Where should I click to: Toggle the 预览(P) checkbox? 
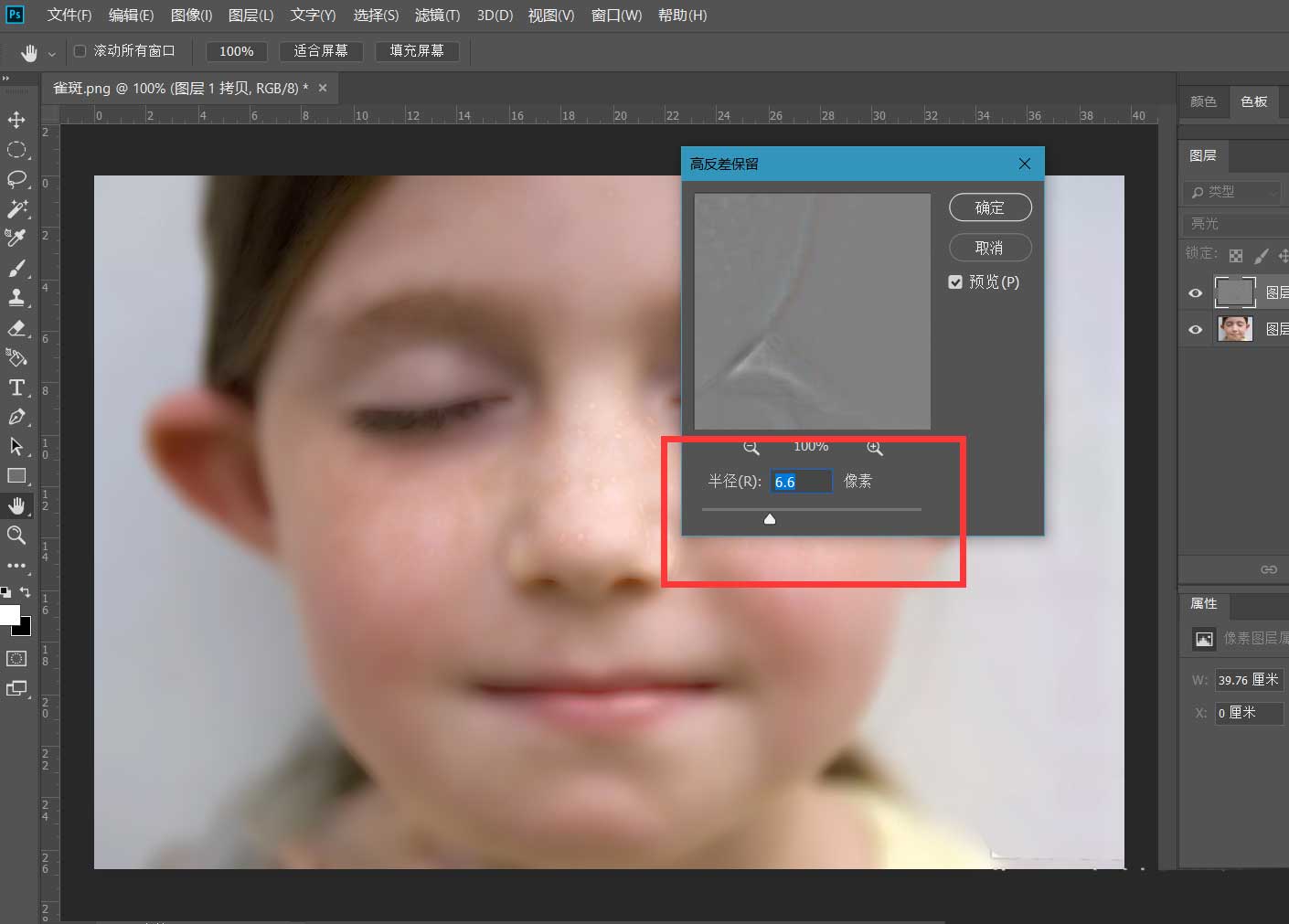[955, 281]
